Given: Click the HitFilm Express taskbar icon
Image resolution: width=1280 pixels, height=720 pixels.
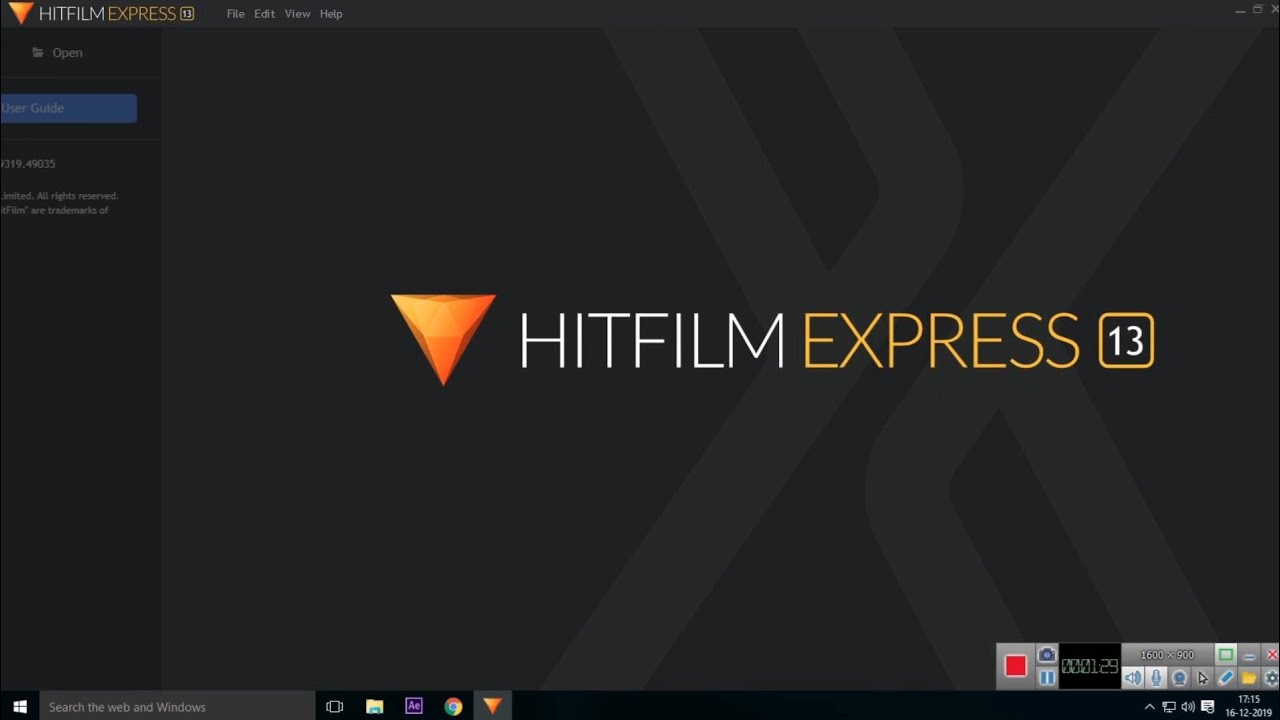Looking at the screenshot, I should pyautogui.click(x=492, y=706).
